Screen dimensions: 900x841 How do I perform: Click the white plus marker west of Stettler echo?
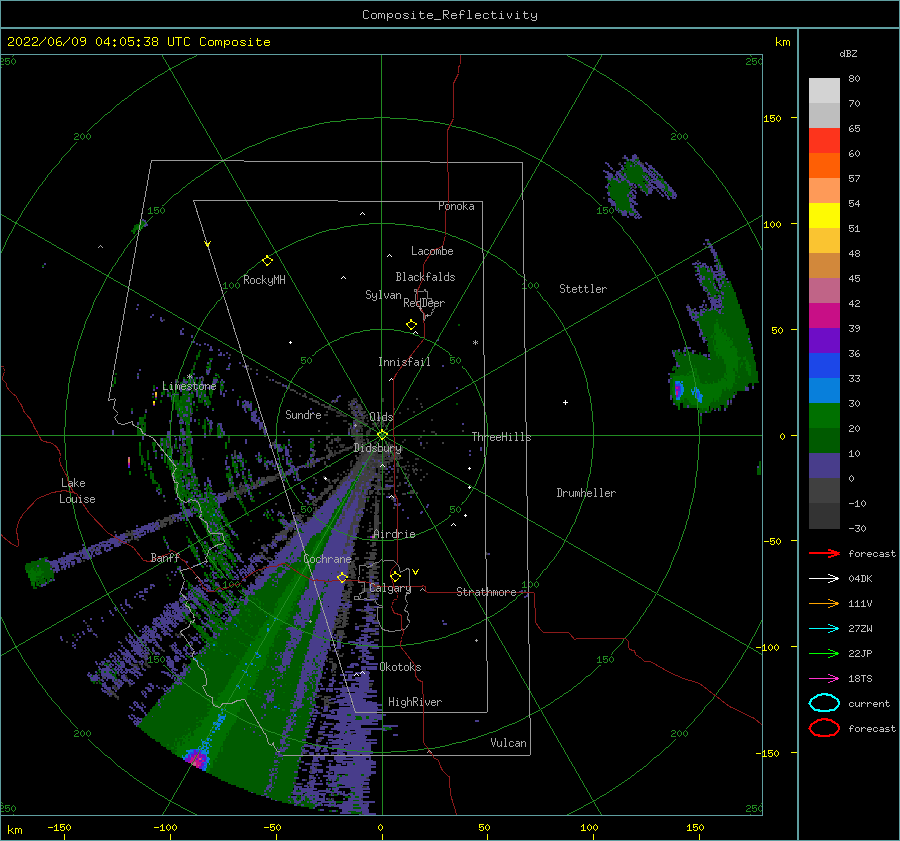point(565,402)
